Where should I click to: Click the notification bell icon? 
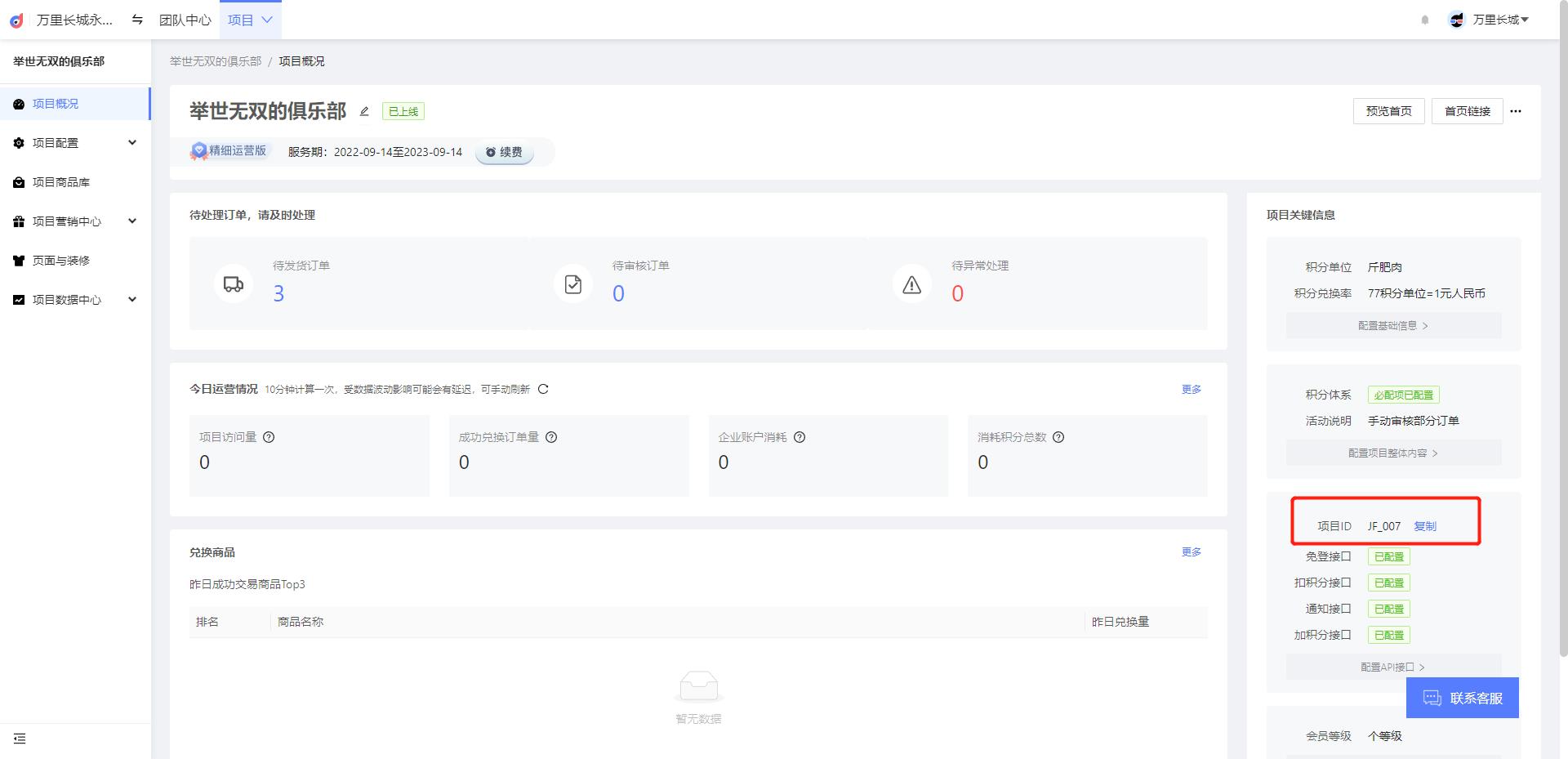[1425, 20]
